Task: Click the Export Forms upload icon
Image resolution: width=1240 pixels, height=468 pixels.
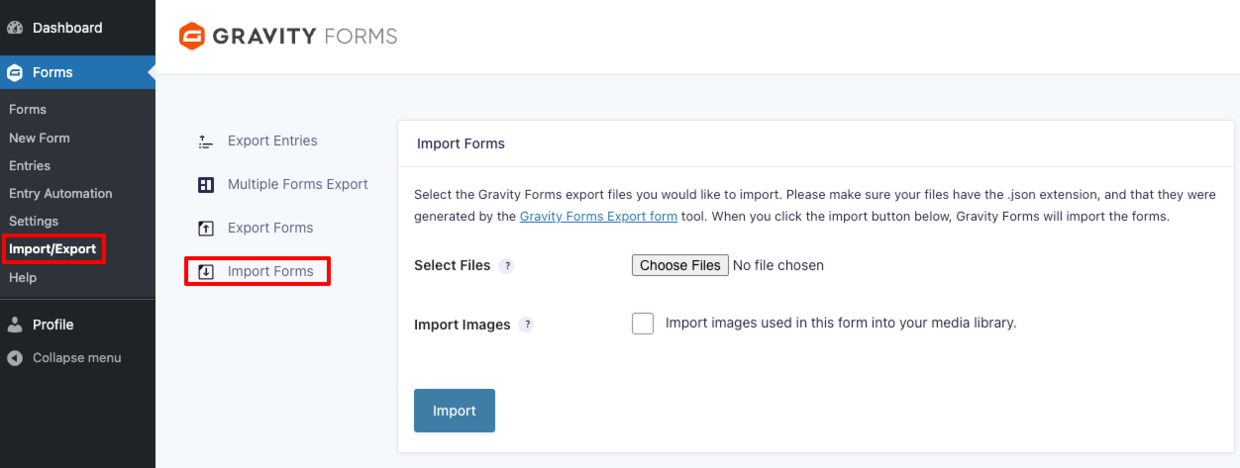Action: 205,228
